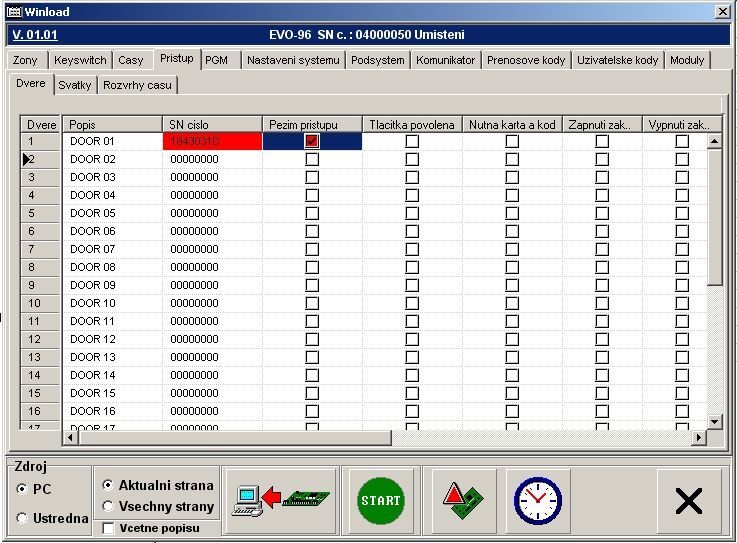The height and width of the screenshot is (543, 737).
Task: Click the red triangle checkmark icon
Action: [x=461, y=500]
